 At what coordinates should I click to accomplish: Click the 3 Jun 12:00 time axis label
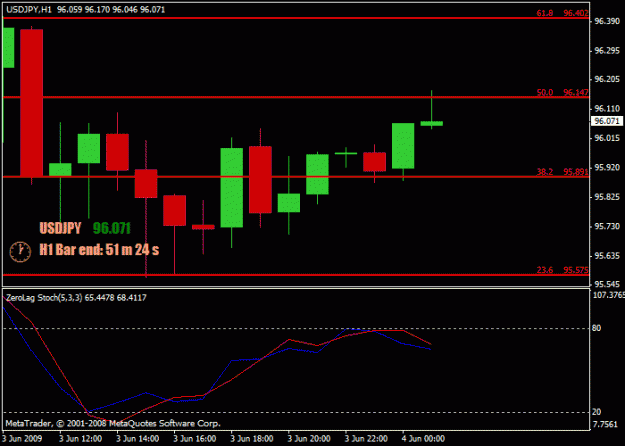[x=80, y=439]
